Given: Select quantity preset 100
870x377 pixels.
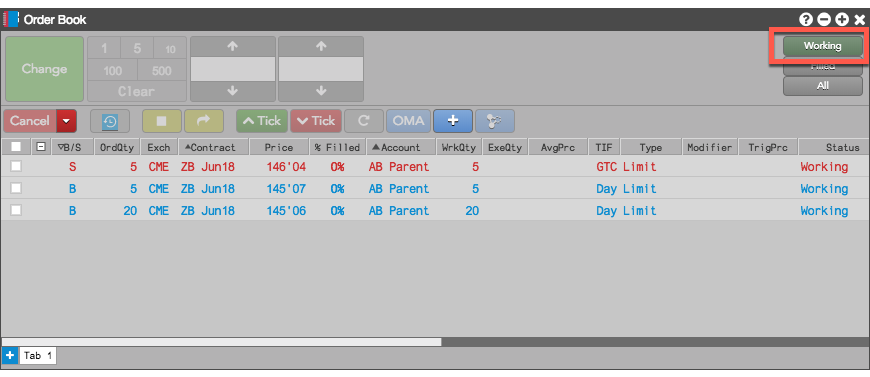Looking at the screenshot, I should [112, 71].
